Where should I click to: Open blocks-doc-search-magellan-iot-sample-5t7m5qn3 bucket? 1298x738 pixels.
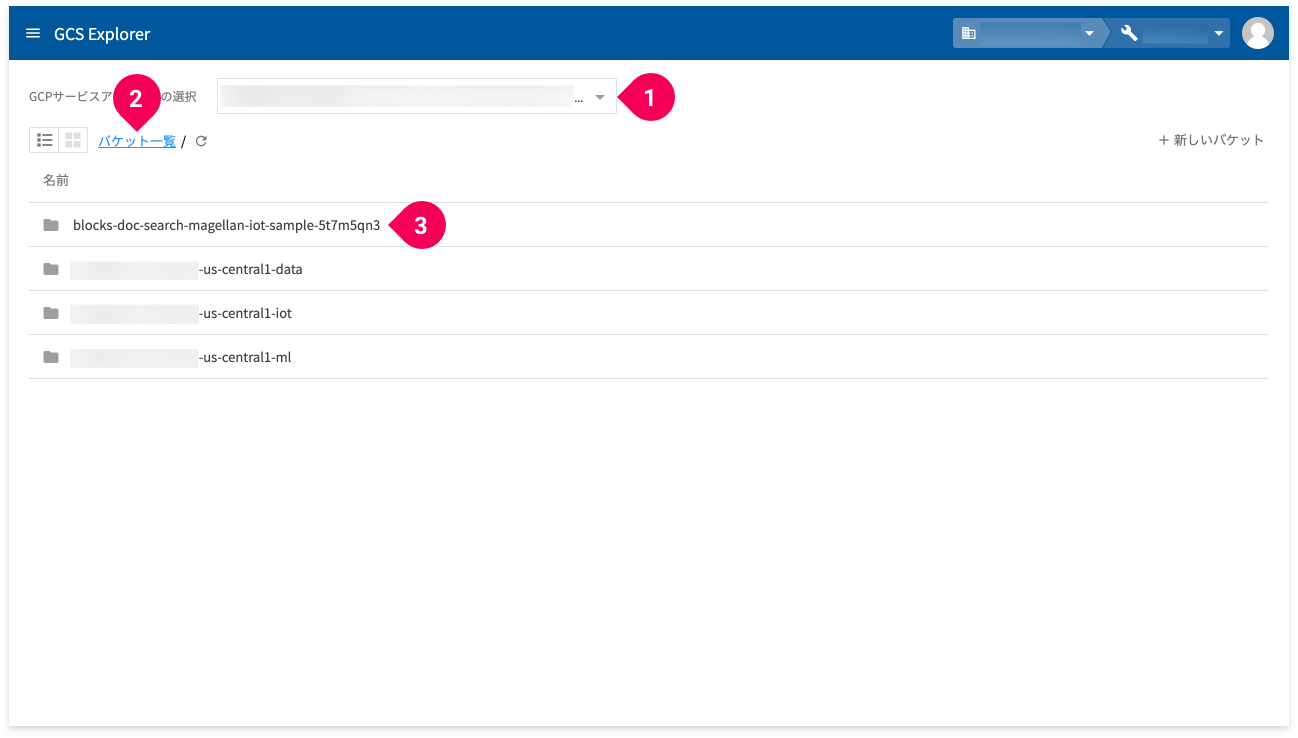click(226, 225)
